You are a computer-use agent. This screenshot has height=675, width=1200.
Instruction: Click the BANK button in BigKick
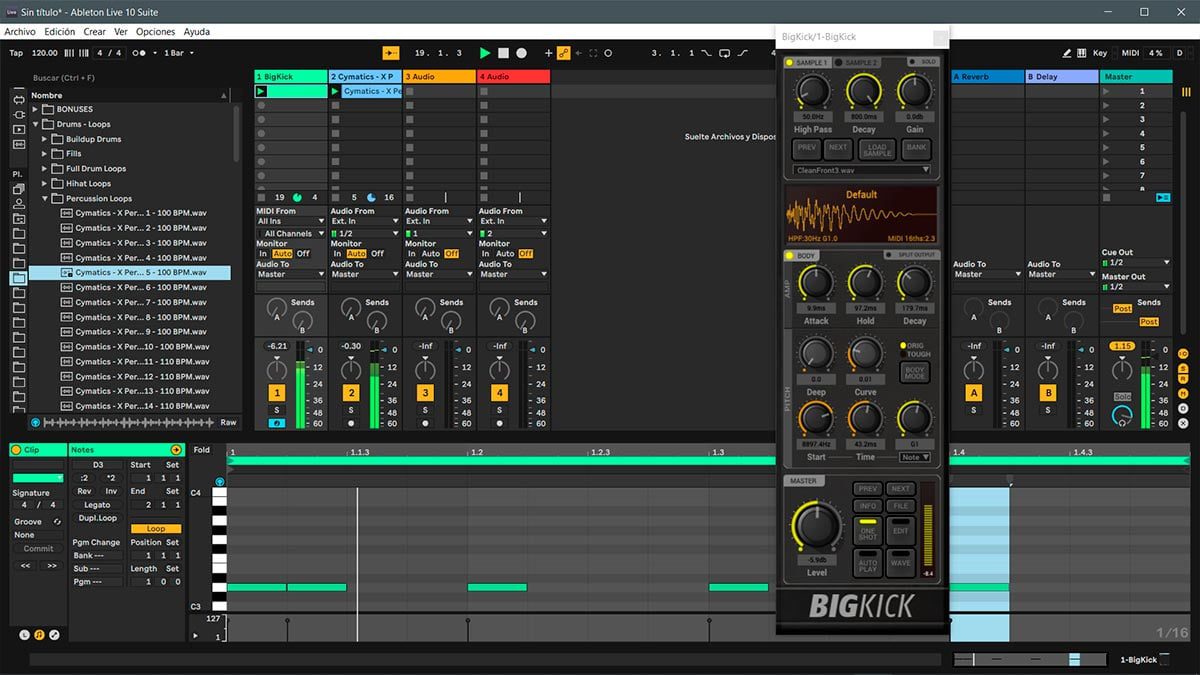coord(916,148)
